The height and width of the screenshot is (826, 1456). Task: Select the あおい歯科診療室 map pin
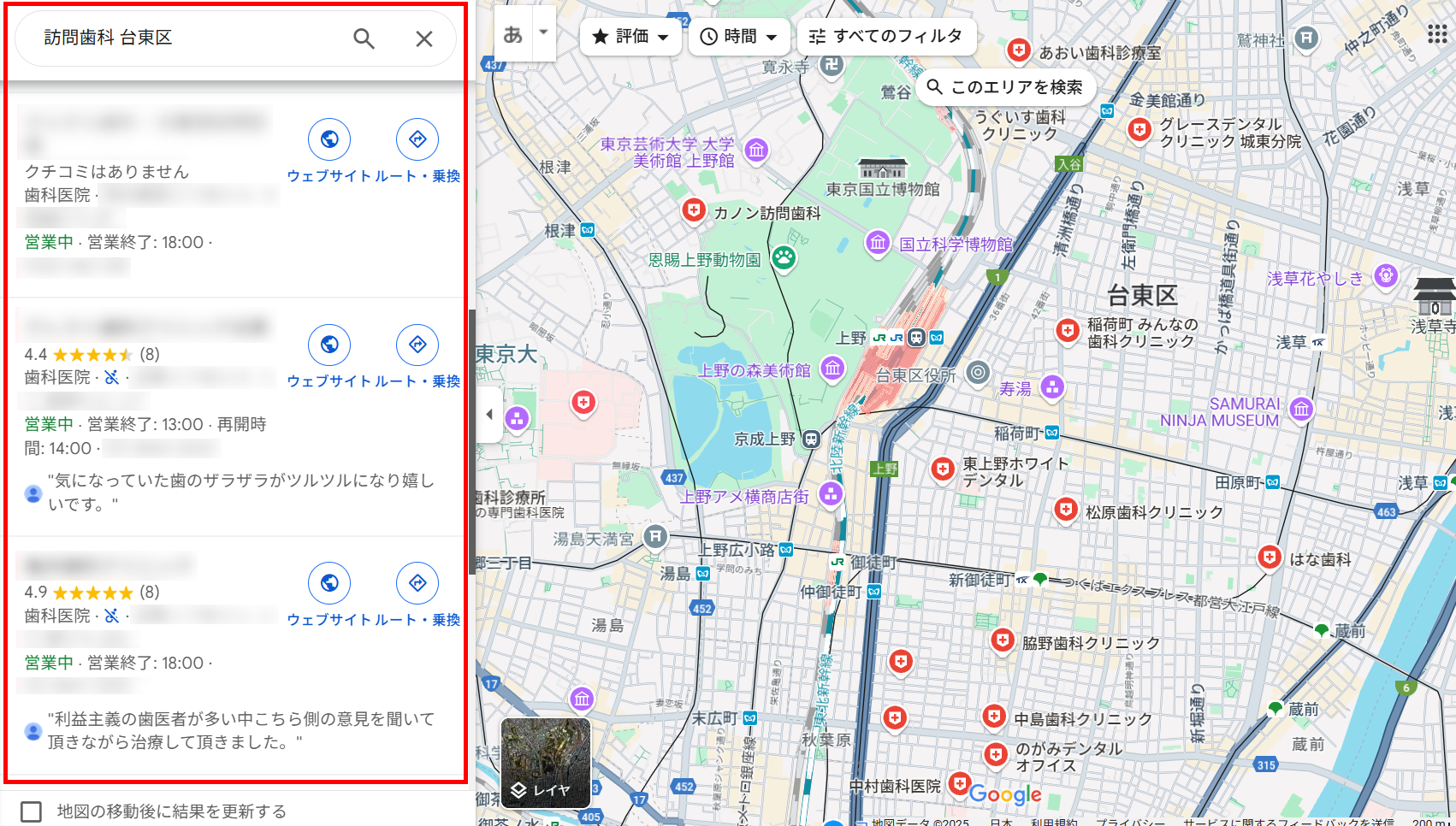1018,50
